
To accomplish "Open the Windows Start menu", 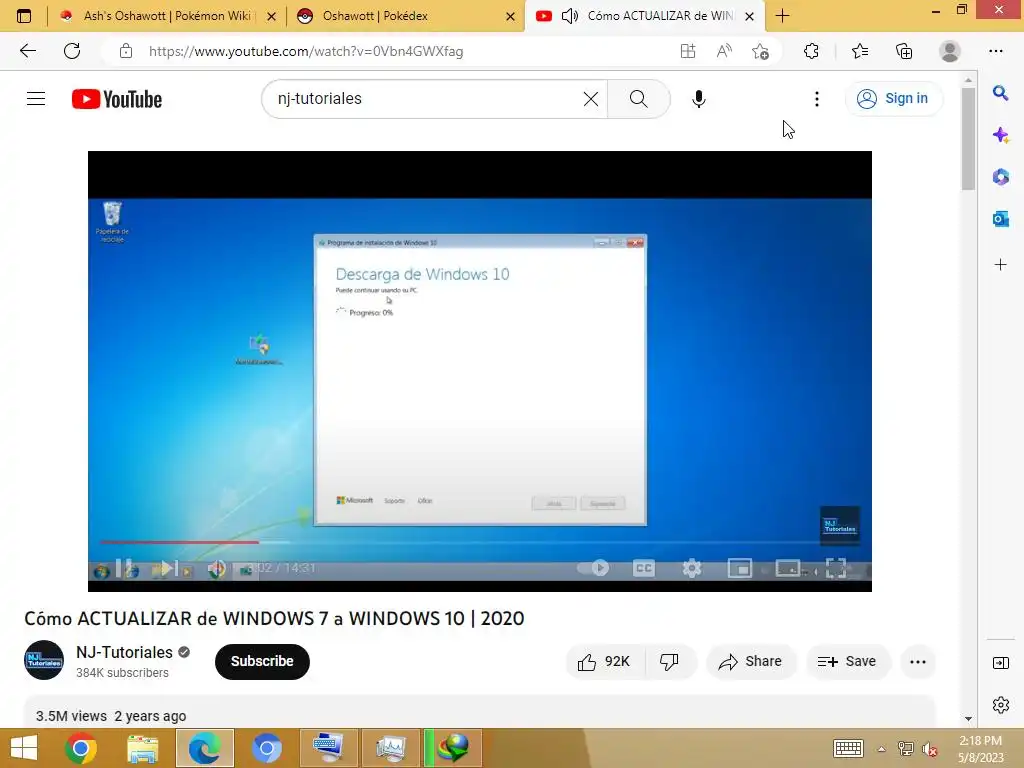I will click(24, 748).
